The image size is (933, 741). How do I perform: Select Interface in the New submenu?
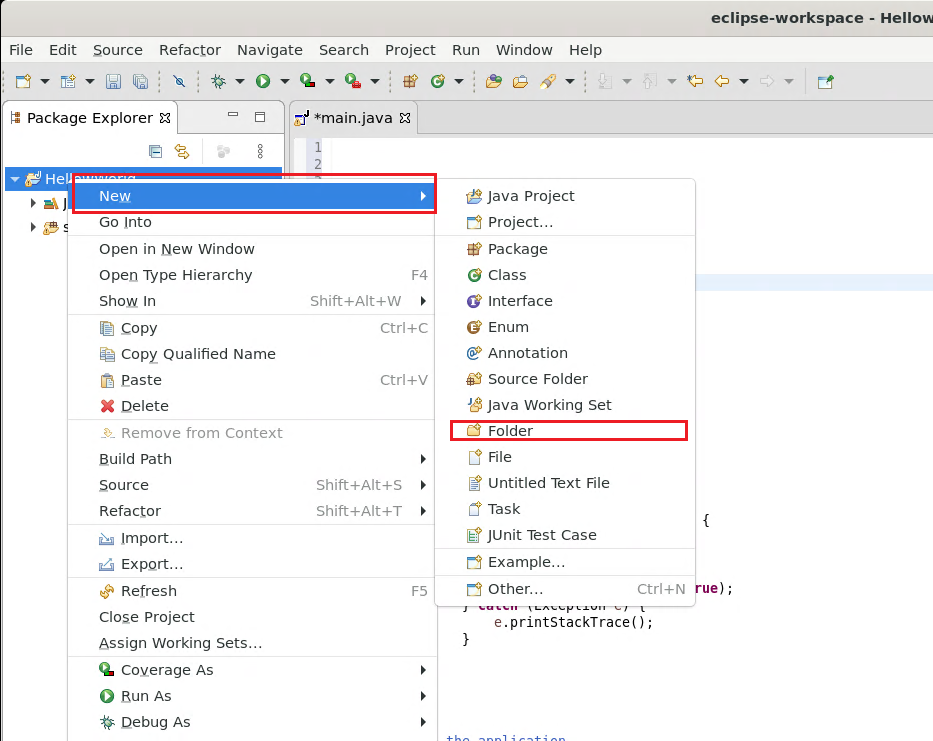click(x=565, y=301)
